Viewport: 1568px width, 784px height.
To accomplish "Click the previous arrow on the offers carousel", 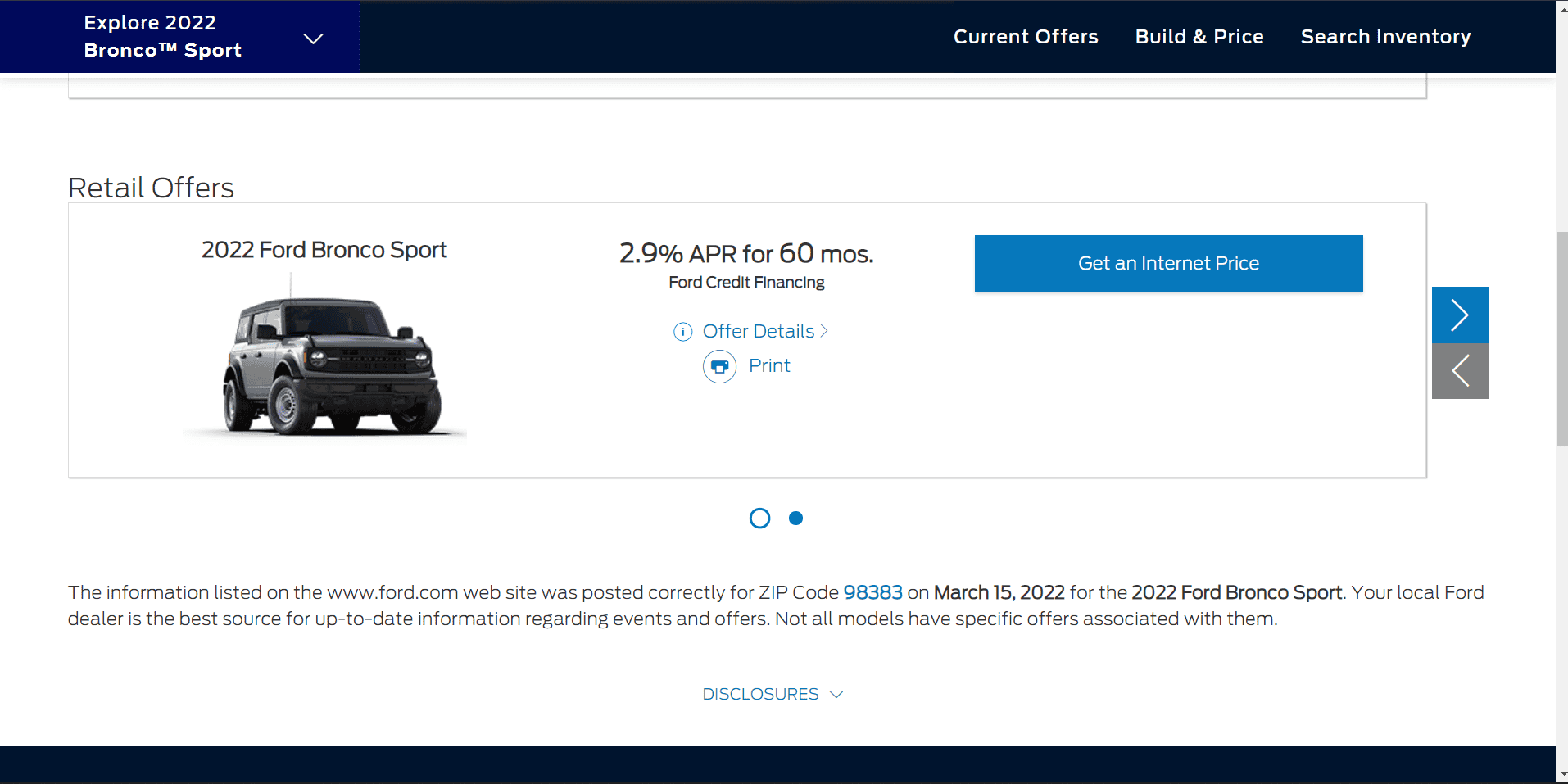I will click(1459, 370).
